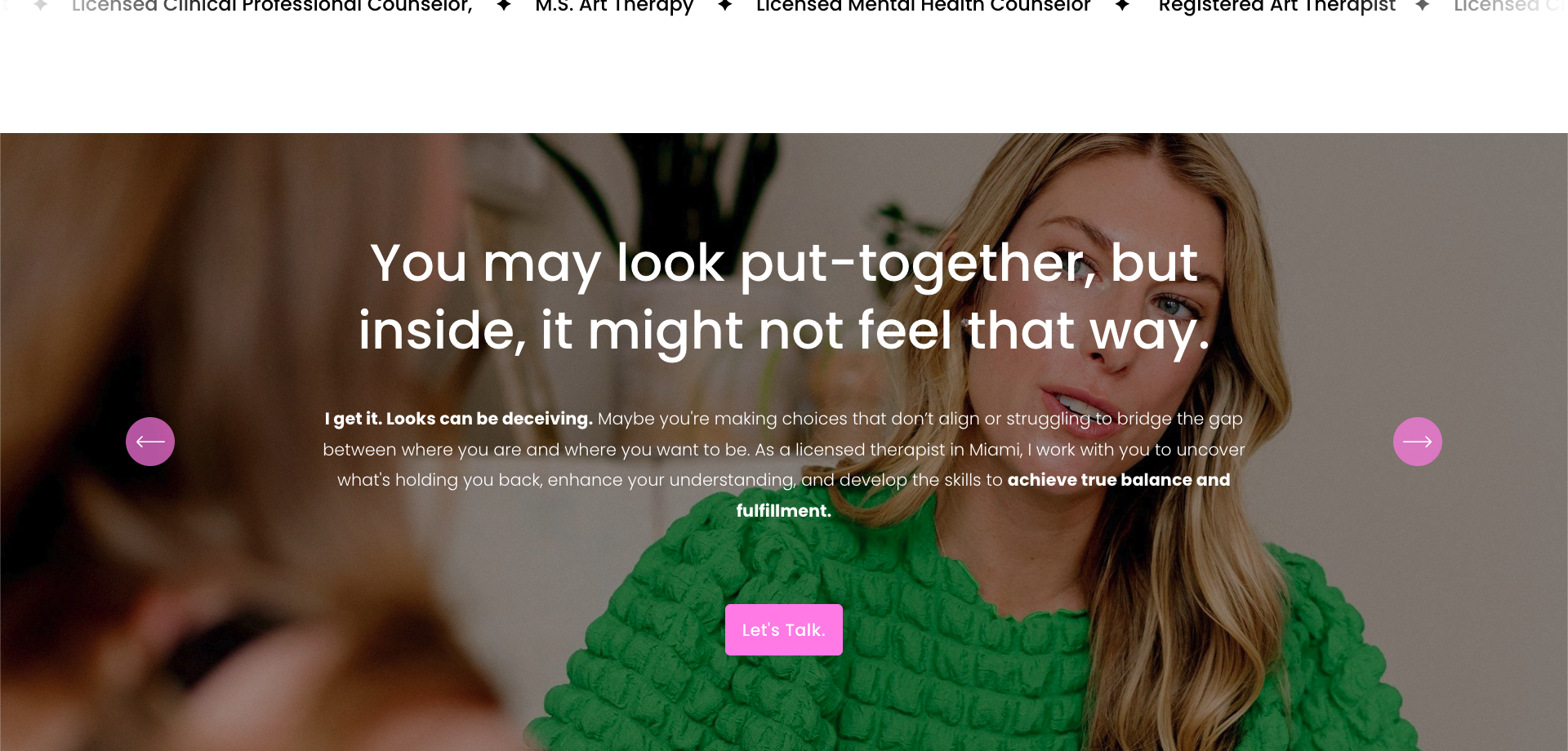Advance to next slide with right arrow
The width and height of the screenshot is (1568, 751).
(x=1418, y=442)
